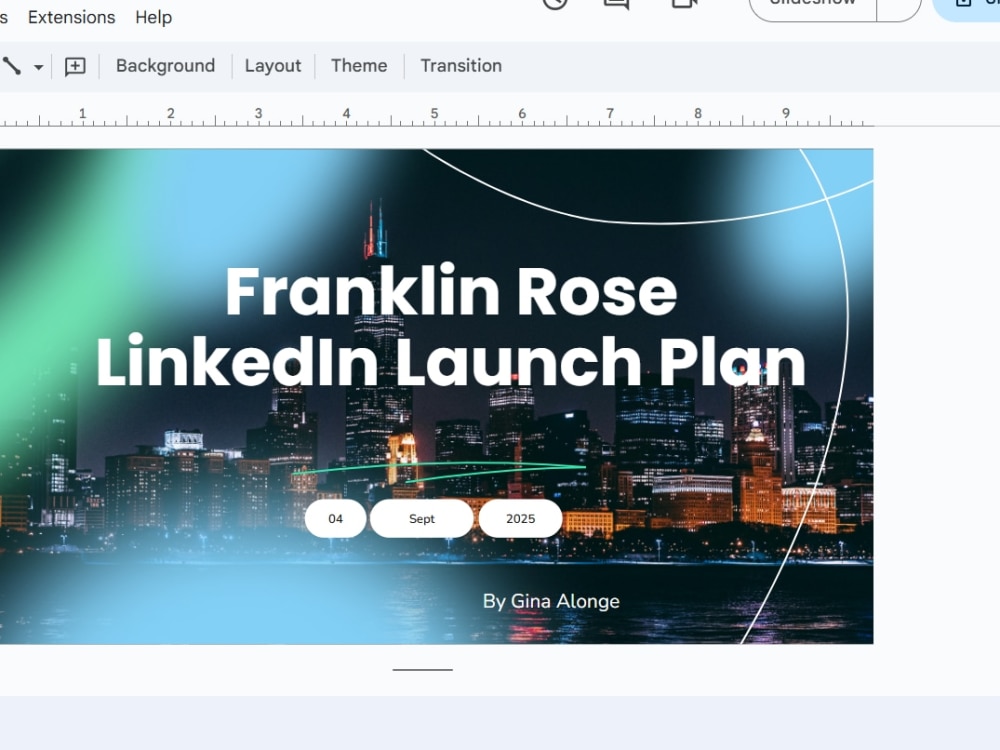The image size is (1000, 750).
Task: Open the Help menu
Action: tap(154, 17)
